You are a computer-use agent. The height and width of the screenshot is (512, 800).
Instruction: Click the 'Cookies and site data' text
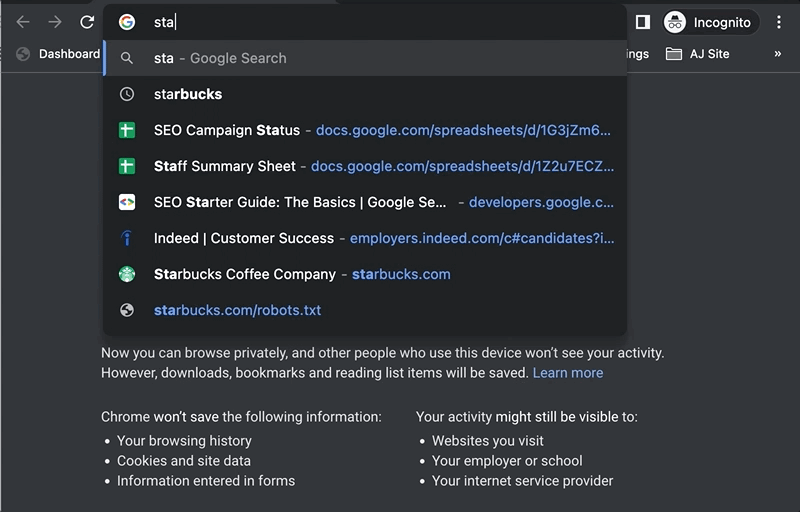click(x=184, y=460)
